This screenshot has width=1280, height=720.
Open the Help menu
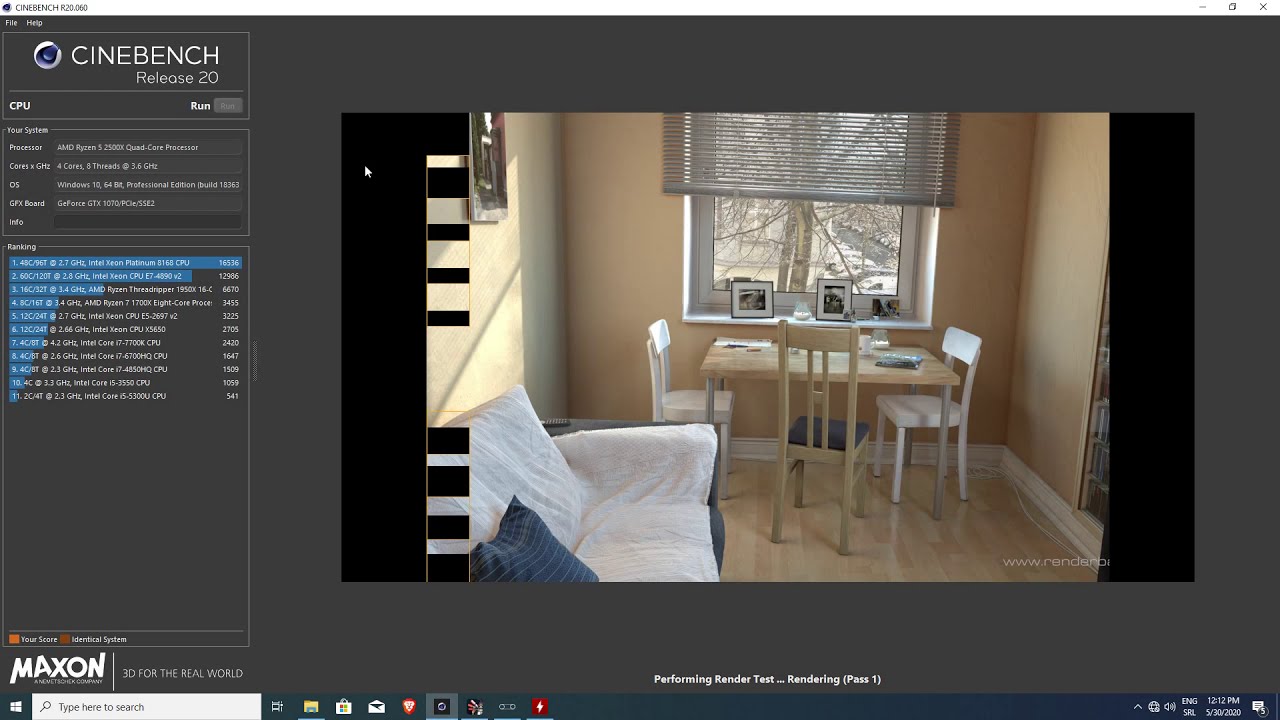[x=34, y=22]
